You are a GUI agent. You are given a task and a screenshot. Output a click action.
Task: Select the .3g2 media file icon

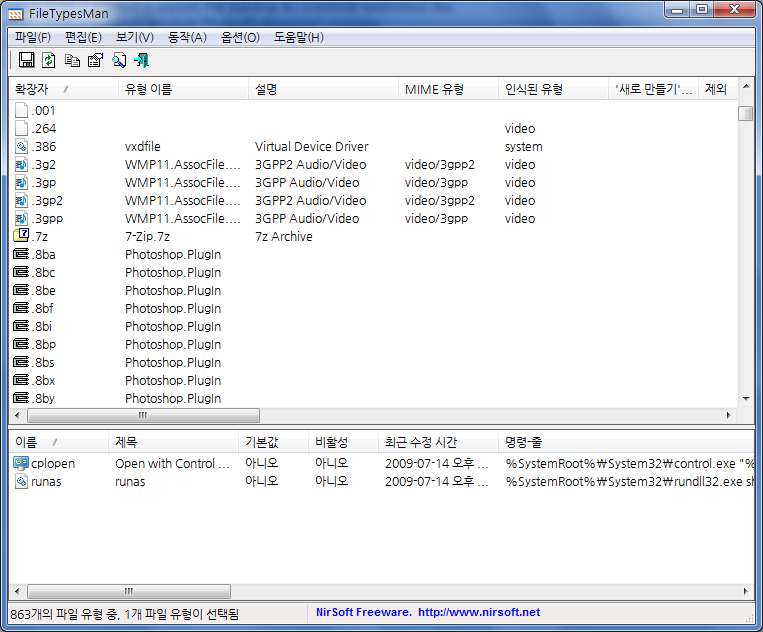click(21, 164)
